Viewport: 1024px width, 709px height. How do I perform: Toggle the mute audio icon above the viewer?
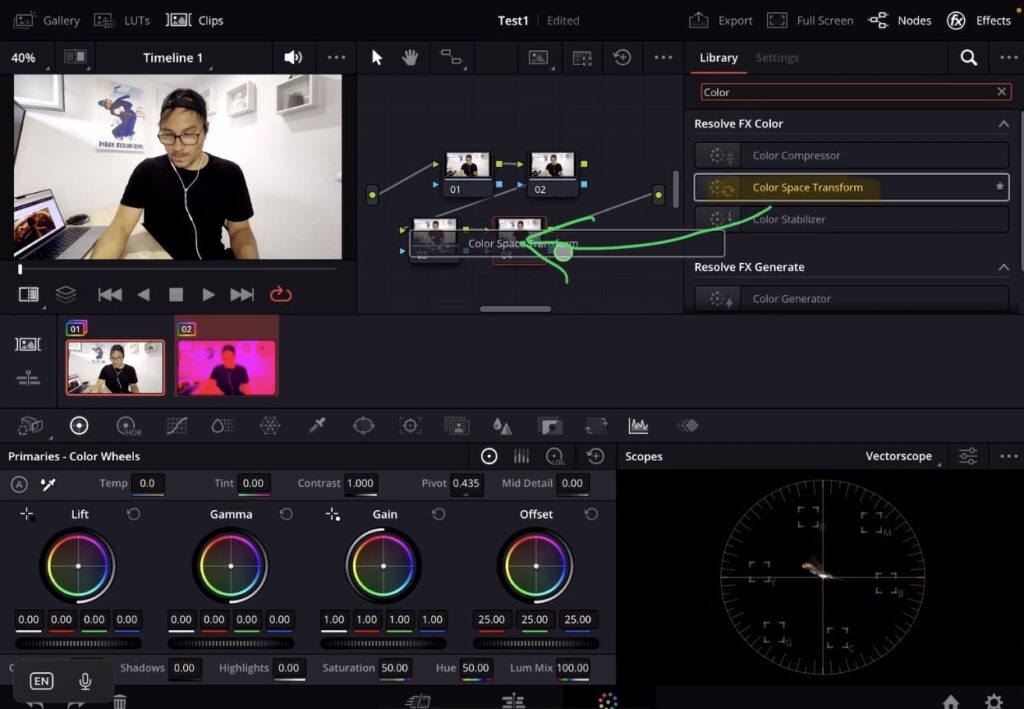click(x=292, y=57)
